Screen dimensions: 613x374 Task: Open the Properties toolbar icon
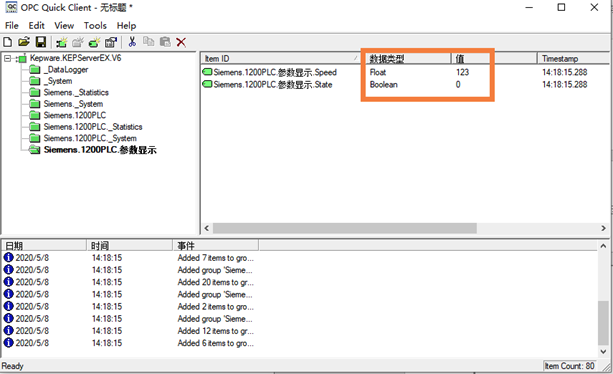click(x=111, y=42)
